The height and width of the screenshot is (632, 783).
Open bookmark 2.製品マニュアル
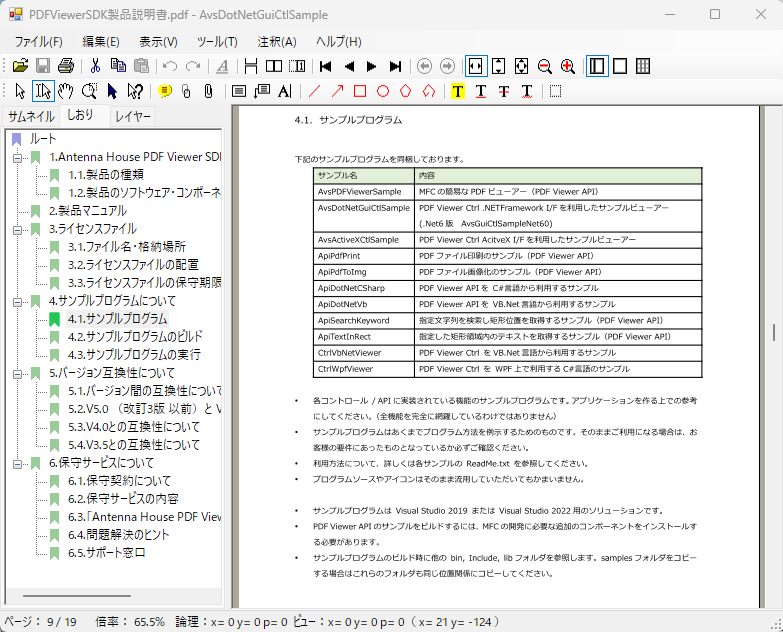click(x=87, y=211)
